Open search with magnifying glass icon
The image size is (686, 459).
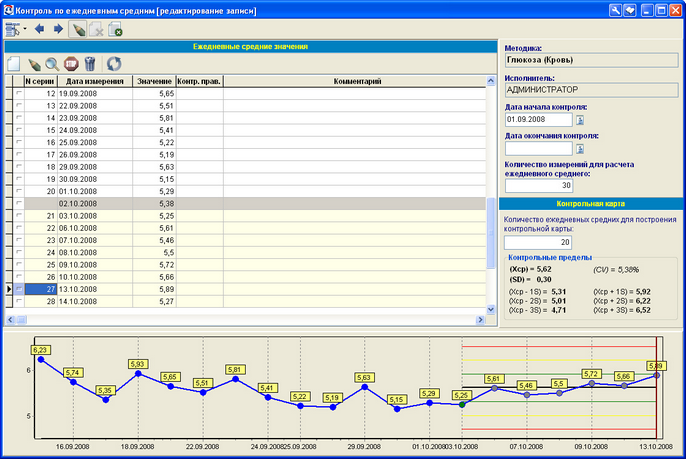52,64
